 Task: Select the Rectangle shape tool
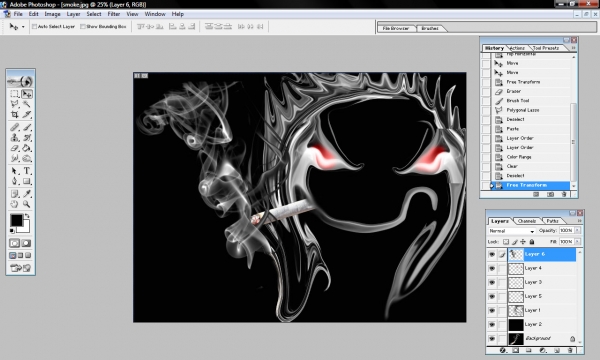pyautogui.click(x=26, y=181)
